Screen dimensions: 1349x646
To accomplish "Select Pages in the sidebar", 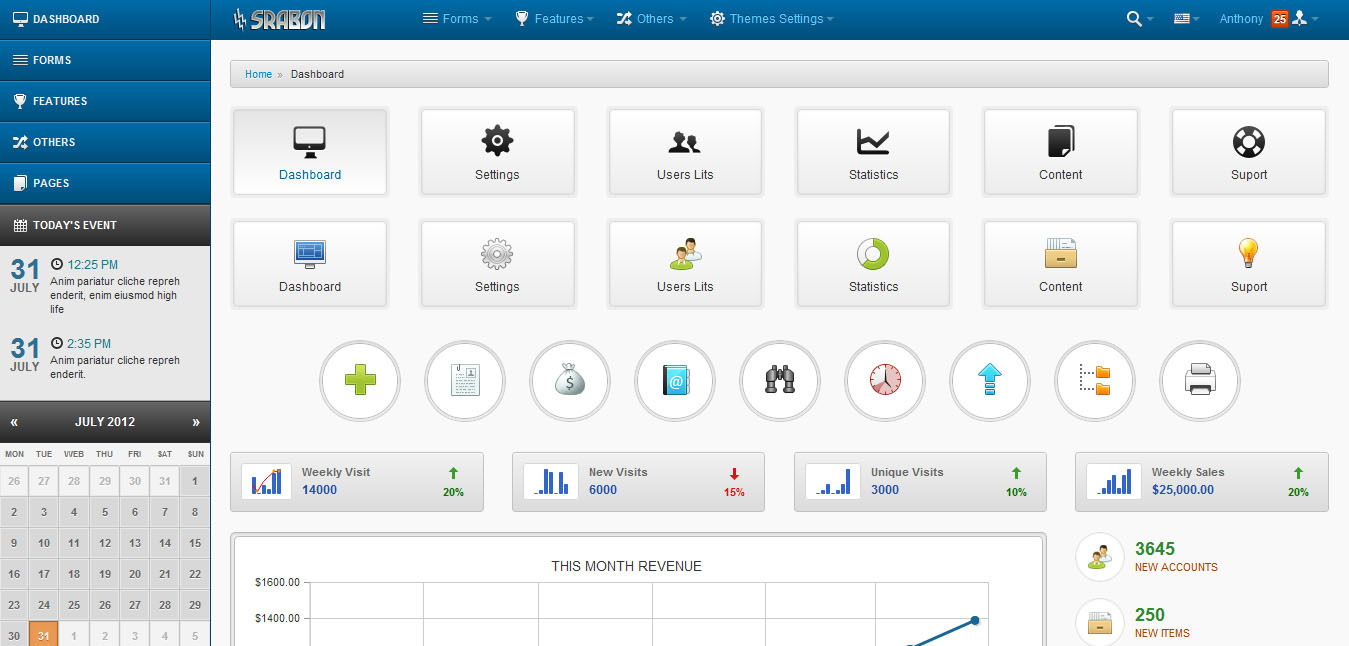I will (x=105, y=183).
